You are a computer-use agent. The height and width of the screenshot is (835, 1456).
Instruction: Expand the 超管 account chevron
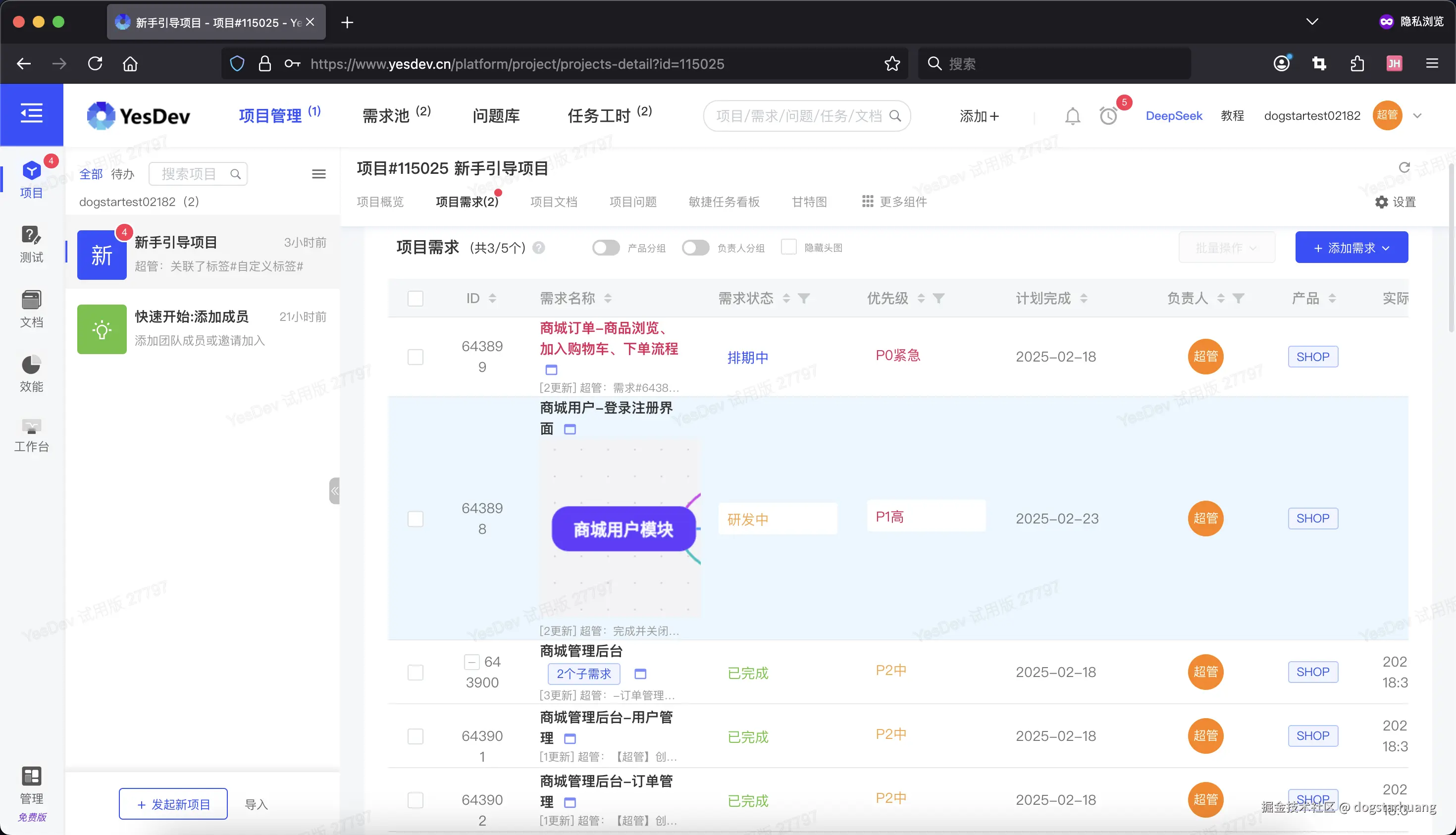(x=1417, y=115)
